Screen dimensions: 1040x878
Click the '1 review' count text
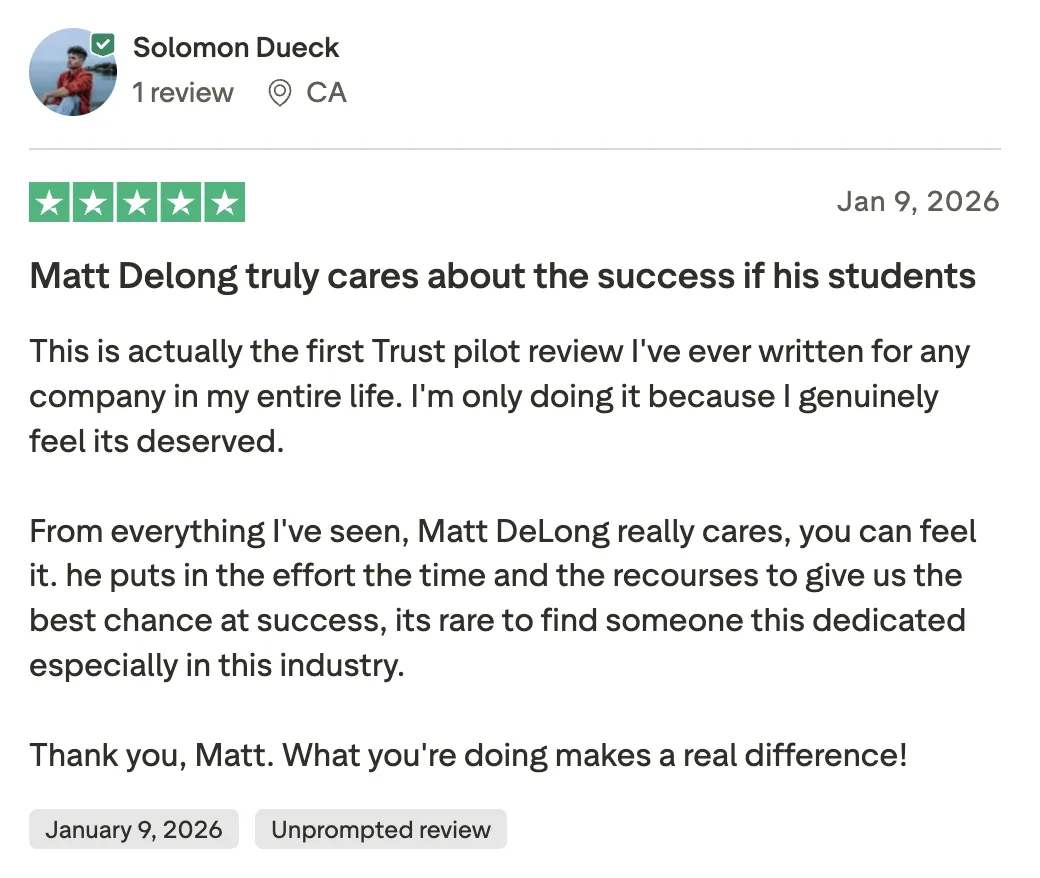point(183,93)
